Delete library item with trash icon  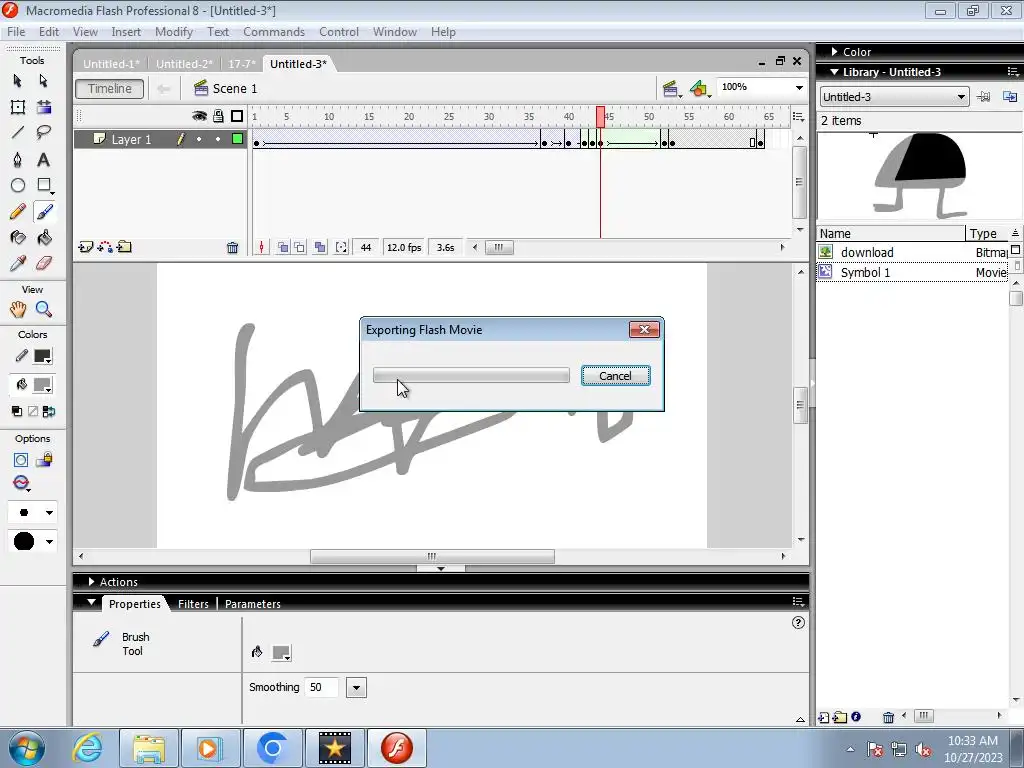(888, 717)
